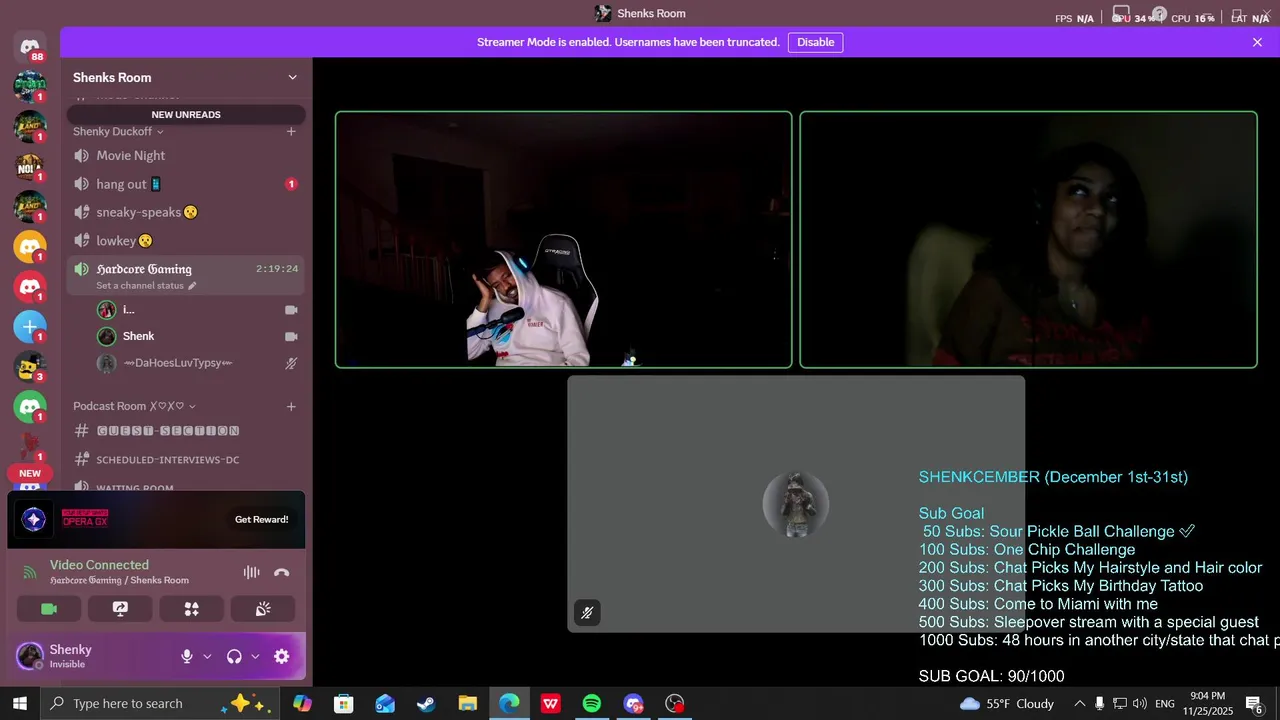Image resolution: width=1280 pixels, height=720 pixels.
Task: Click the Opera GX quest icon
Action: (x=34, y=519)
